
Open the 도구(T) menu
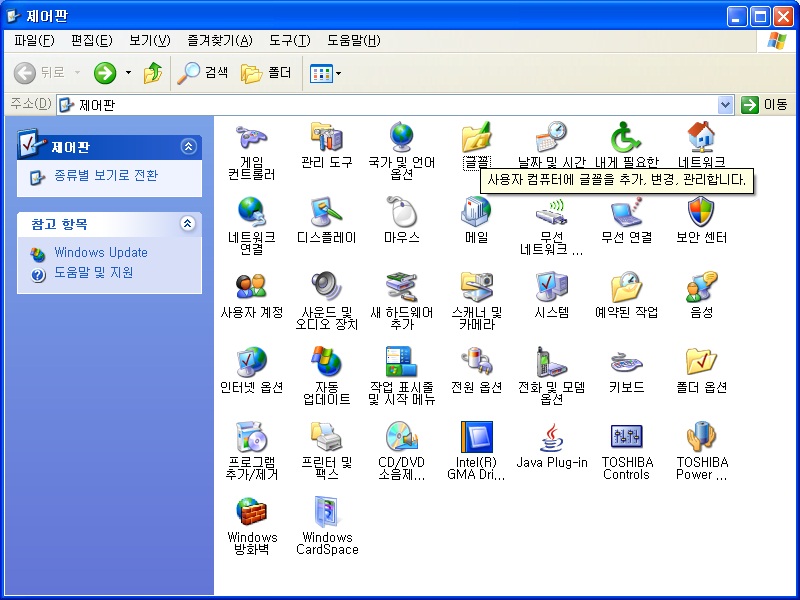289,40
